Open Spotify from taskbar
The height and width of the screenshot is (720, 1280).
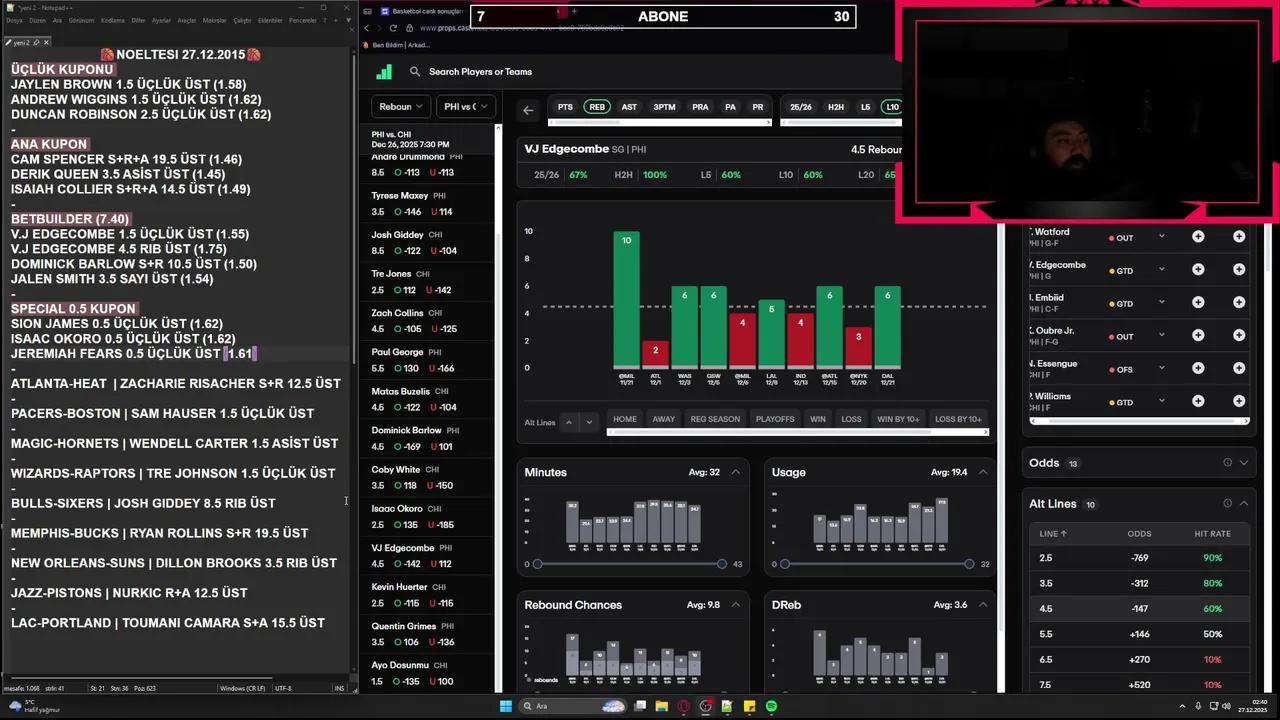pos(772,706)
